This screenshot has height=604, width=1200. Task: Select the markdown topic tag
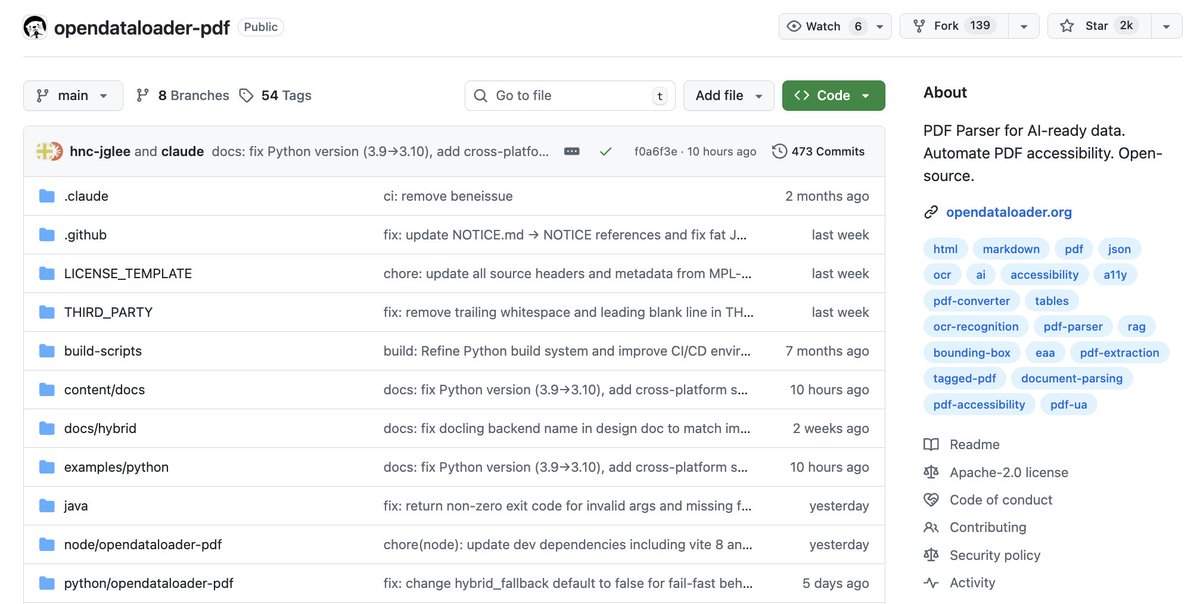(x=1011, y=249)
